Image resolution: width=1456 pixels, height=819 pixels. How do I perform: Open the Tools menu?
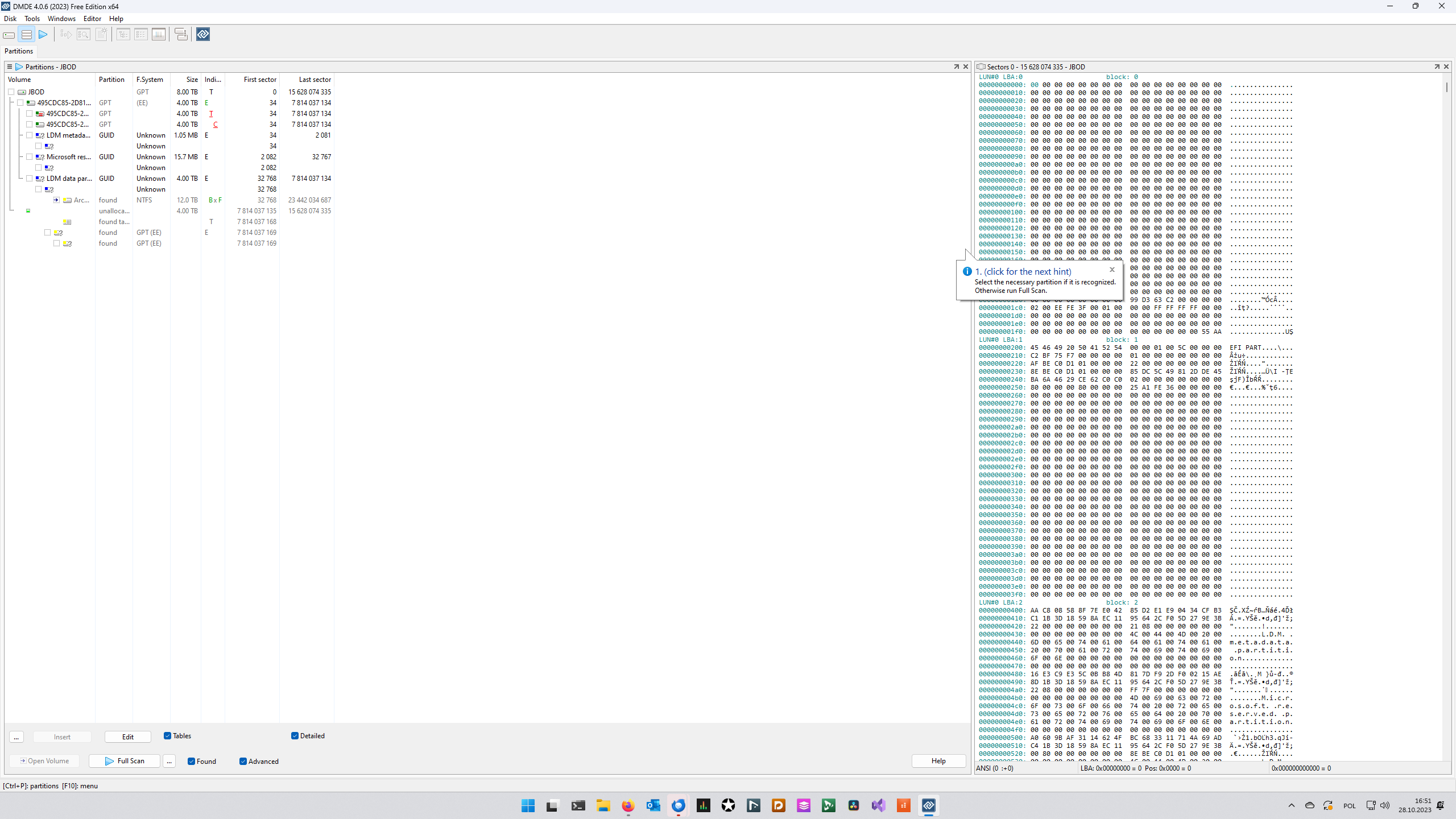32,19
